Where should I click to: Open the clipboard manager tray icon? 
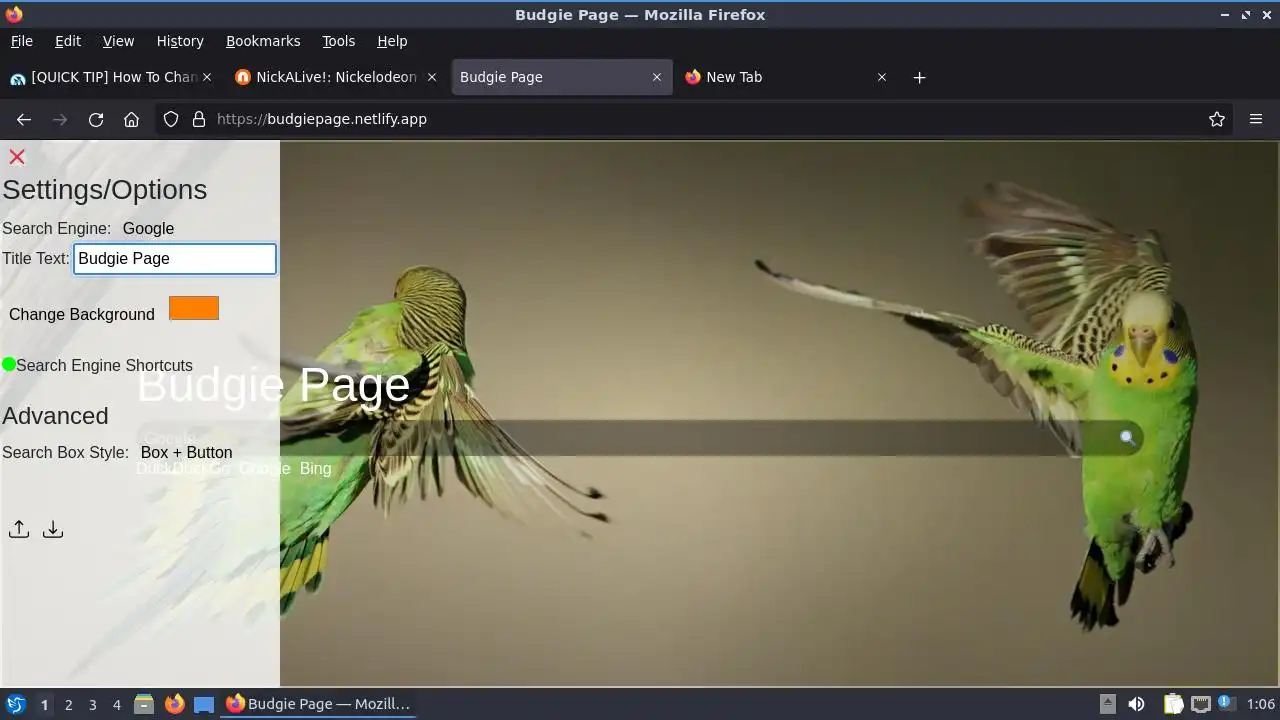pyautogui.click(x=1173, y=704)
